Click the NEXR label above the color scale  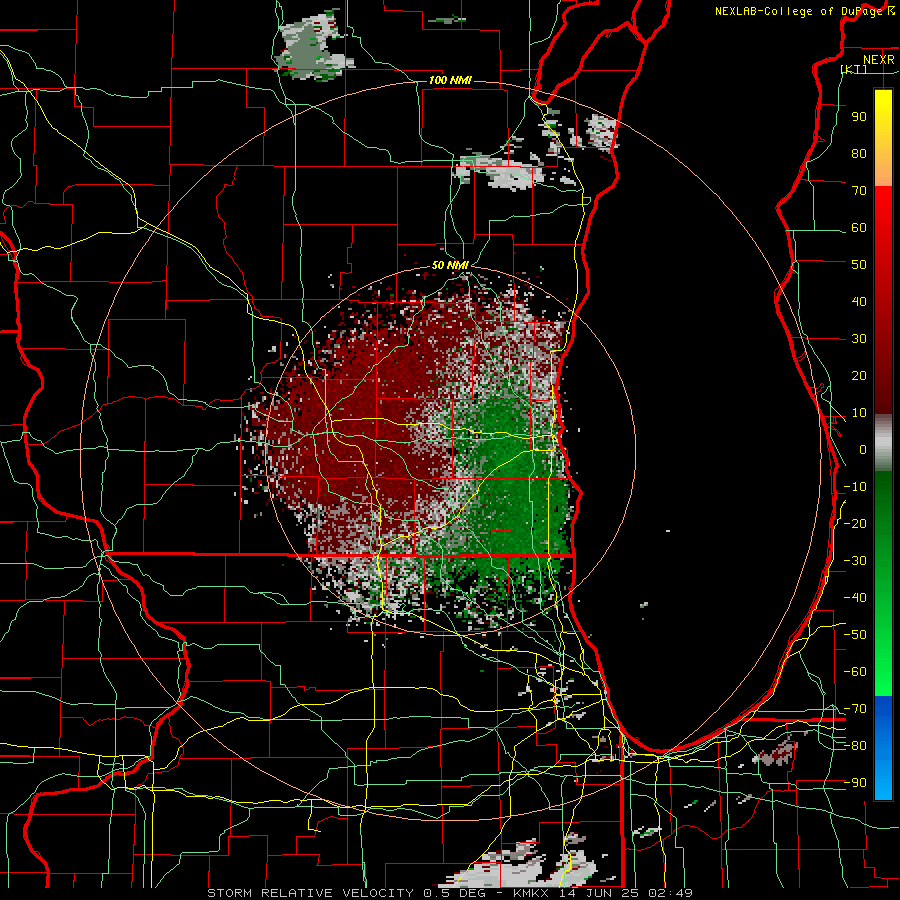pyautogui.click(x=878, y=60)
